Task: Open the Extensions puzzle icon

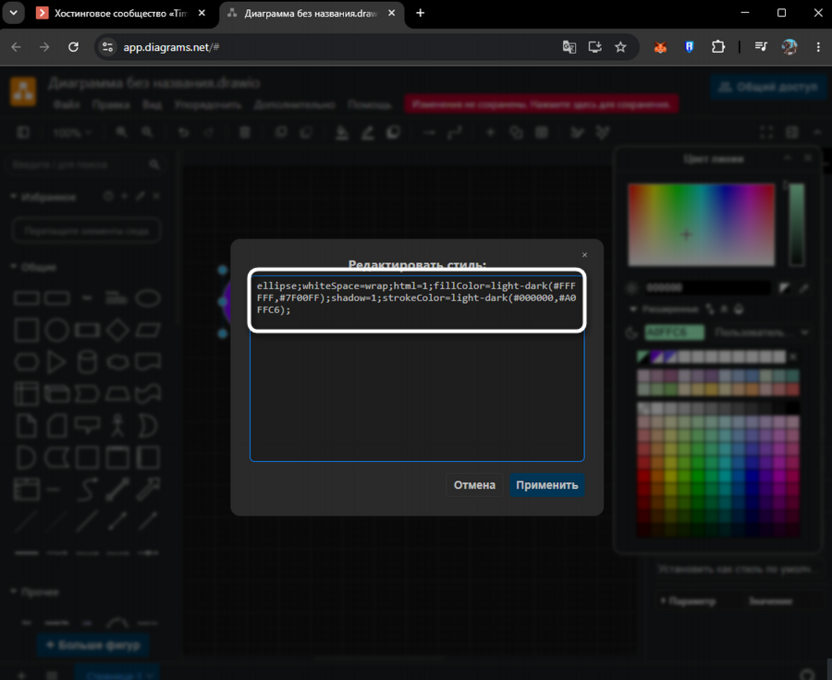Action: (718, 47)
